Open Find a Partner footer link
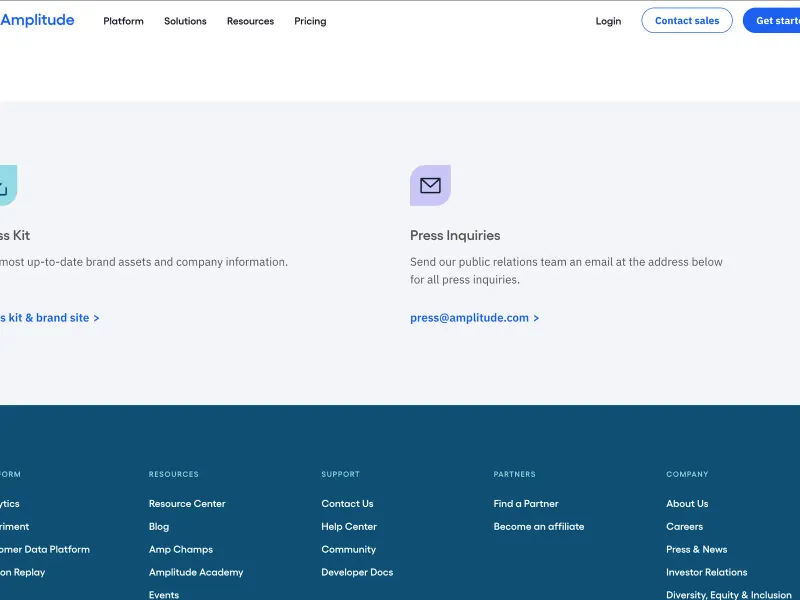800x600 pixels. 526,504
